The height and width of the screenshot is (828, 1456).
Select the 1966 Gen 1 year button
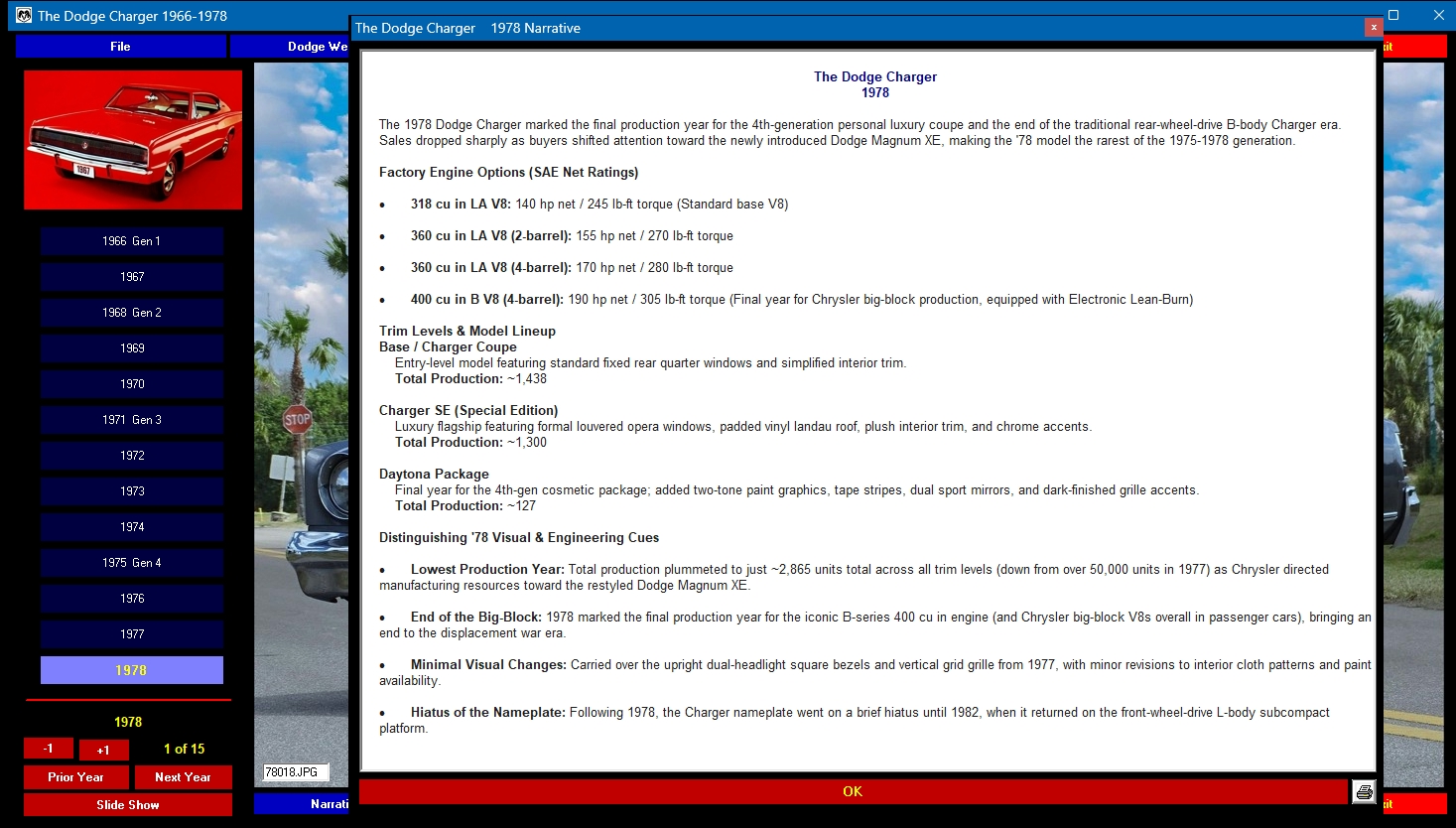point(132,241)
